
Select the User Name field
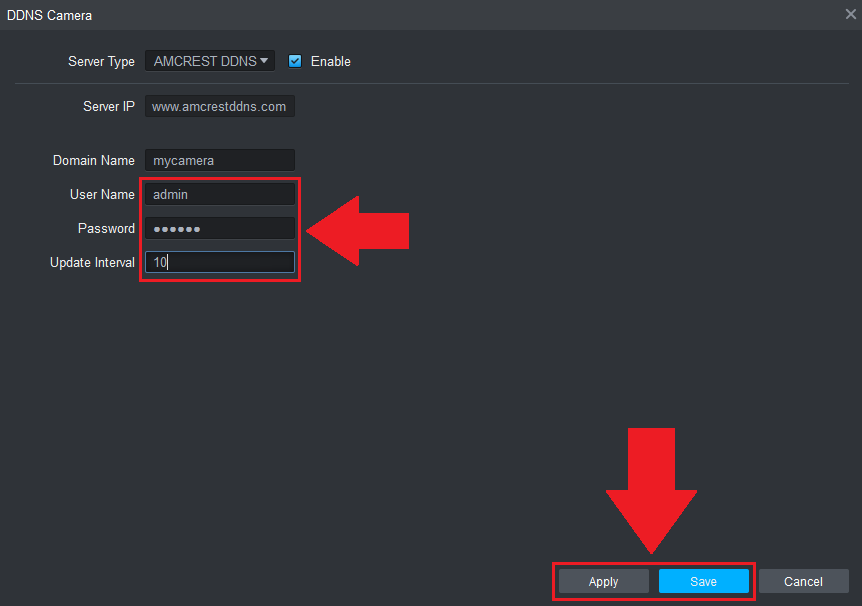click(x=219, y=194)
